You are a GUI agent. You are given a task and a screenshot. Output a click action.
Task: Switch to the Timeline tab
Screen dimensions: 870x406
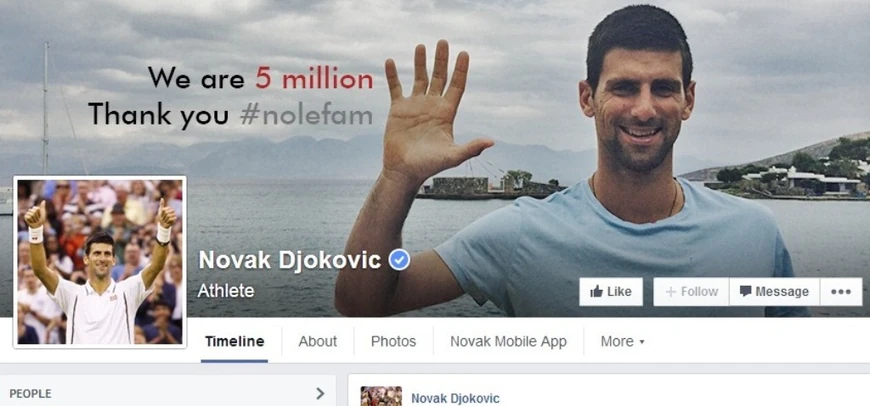234,342
